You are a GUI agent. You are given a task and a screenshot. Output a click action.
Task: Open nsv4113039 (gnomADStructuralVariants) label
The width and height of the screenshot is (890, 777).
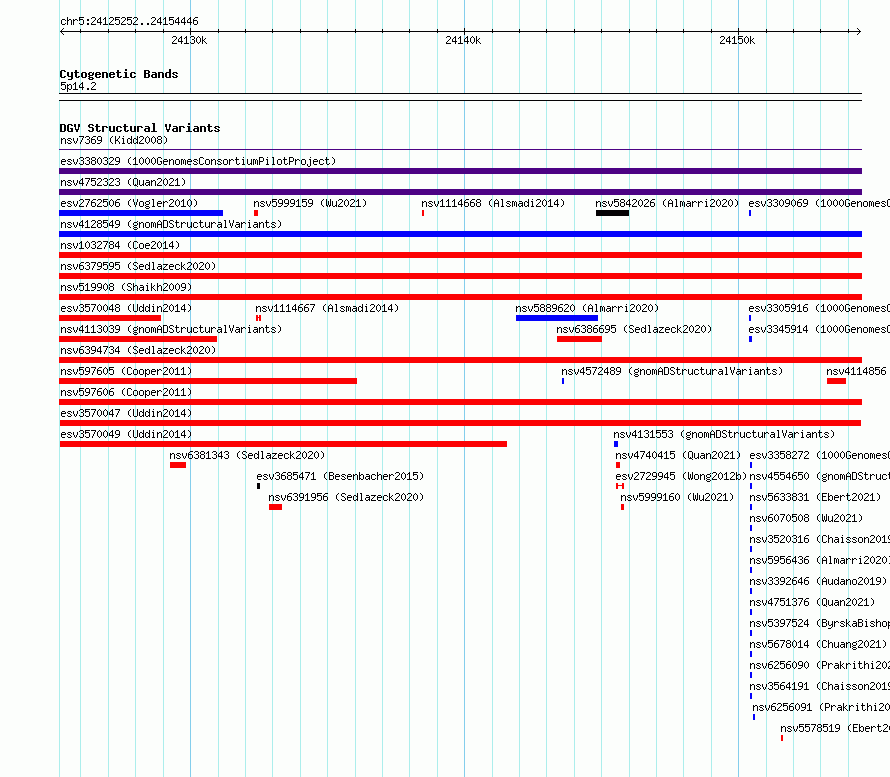pos(171,329)
